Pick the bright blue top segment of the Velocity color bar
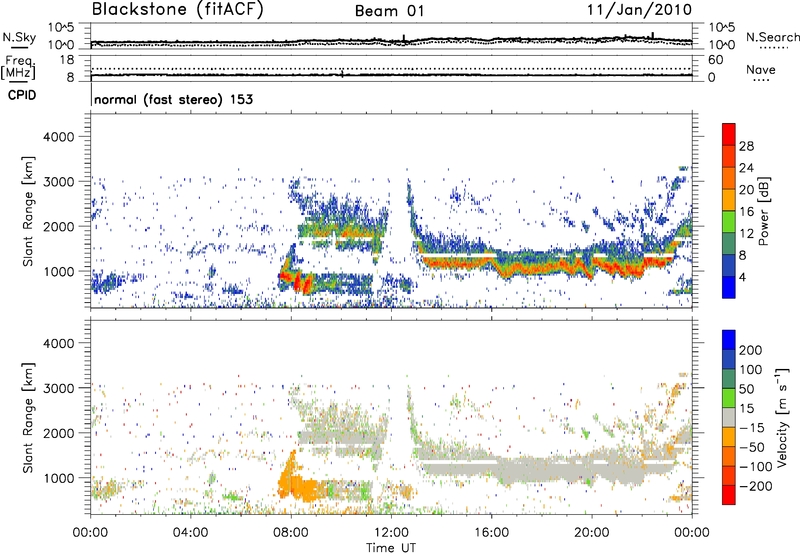This screenshot has height=554, width=800. (729, 340)
